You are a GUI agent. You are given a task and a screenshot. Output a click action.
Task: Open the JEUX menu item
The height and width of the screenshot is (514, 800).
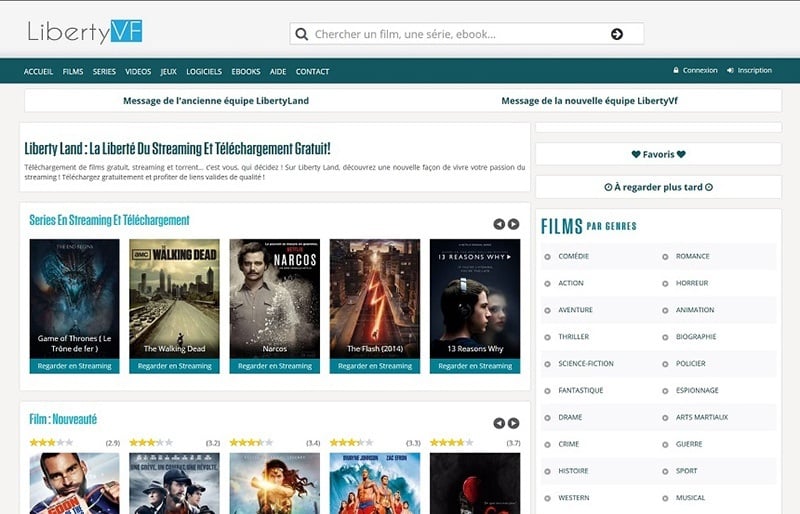coord(168,71)
